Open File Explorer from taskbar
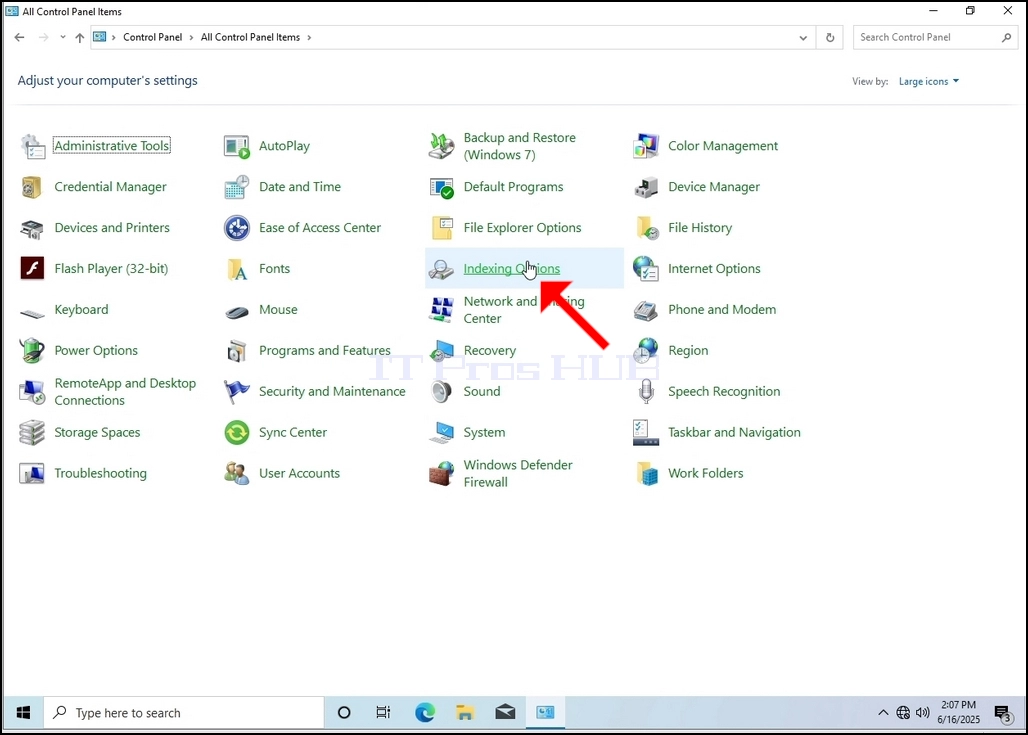 tap(465, 713)
